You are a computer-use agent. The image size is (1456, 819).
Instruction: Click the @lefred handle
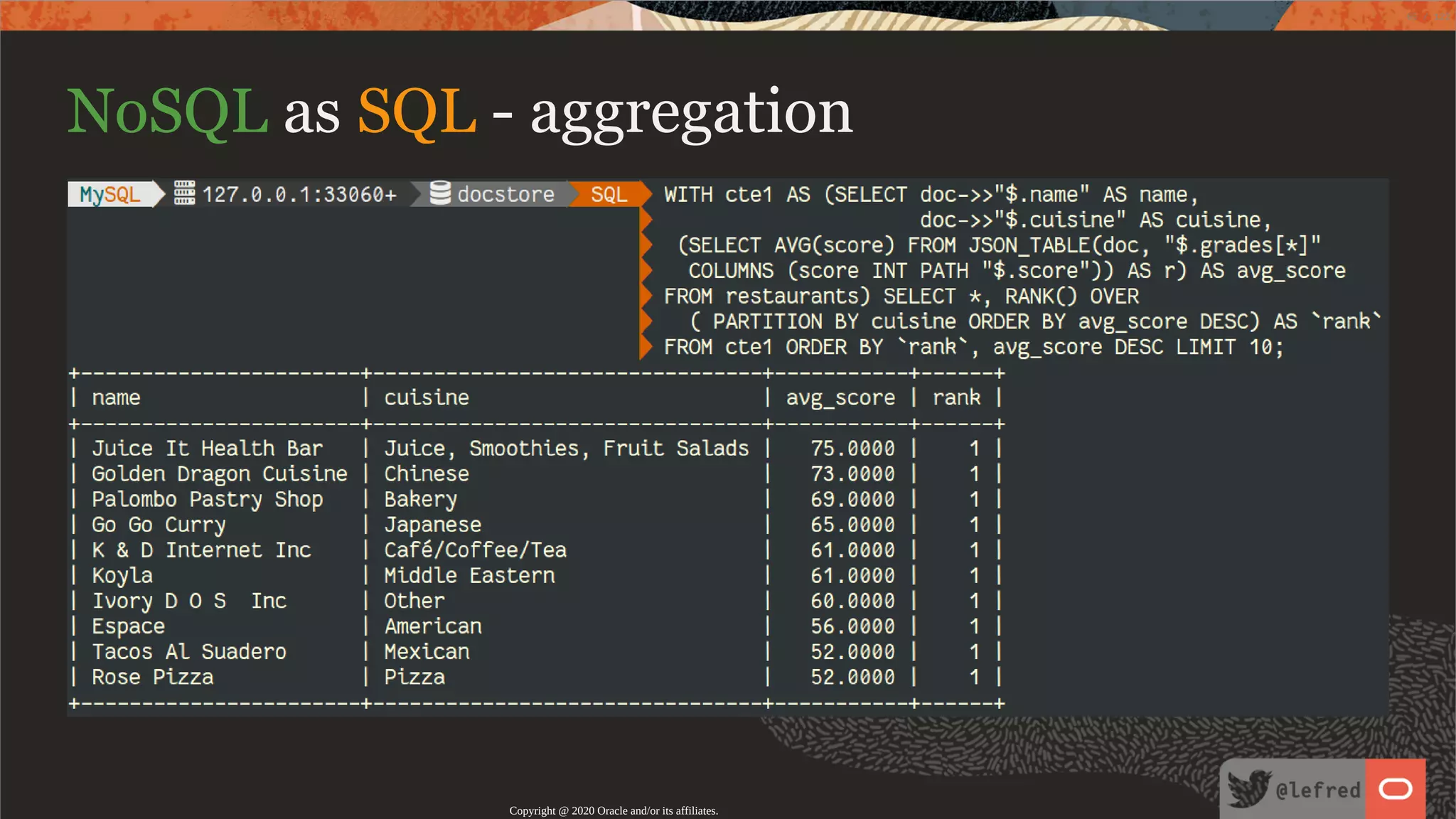1317,790
